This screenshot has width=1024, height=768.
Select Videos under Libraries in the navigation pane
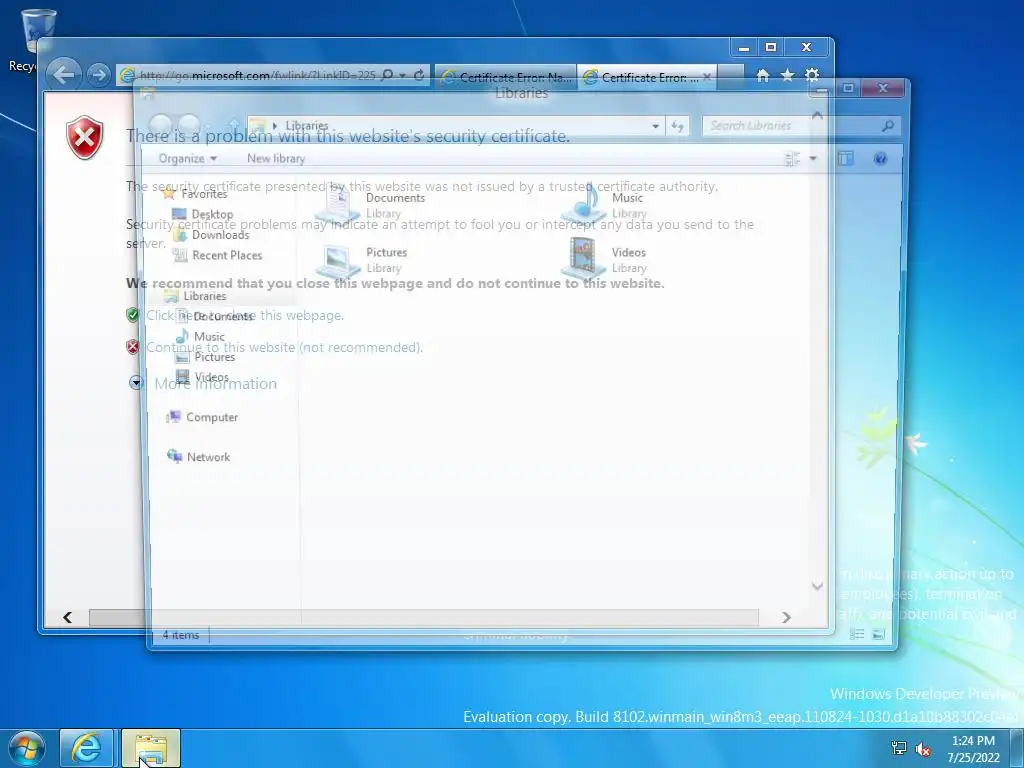tap(202, 377)
